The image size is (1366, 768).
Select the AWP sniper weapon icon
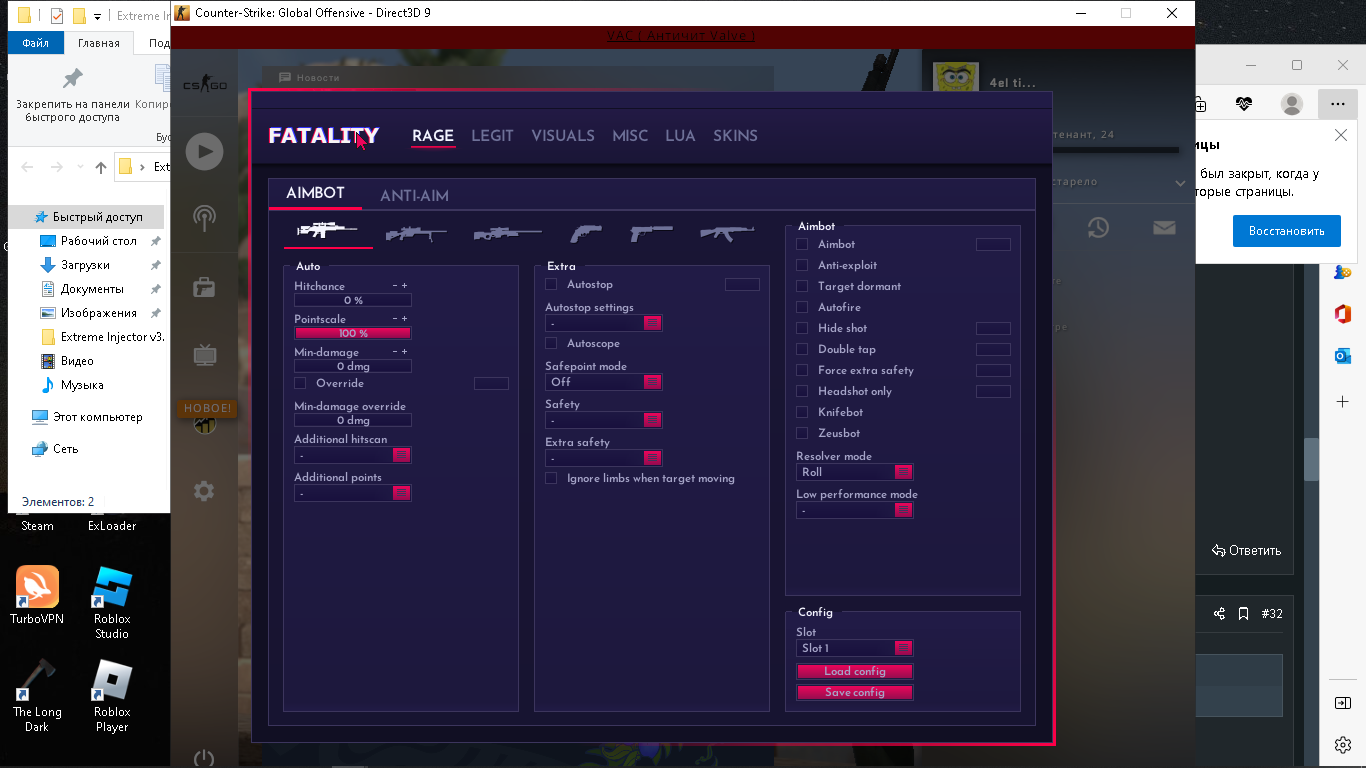click(508, 233)
